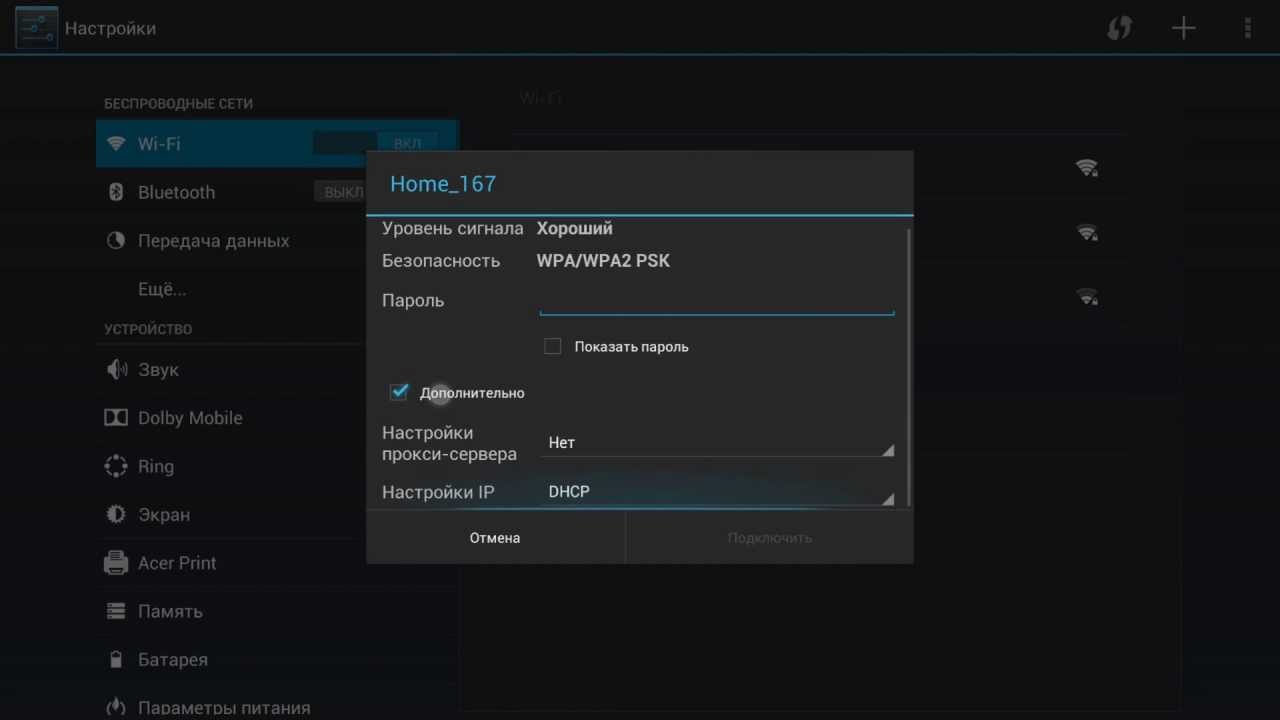Click the Home_167 dialog title
The image size is (1280, 720).
pyautogui.click(x=443, y=184)
